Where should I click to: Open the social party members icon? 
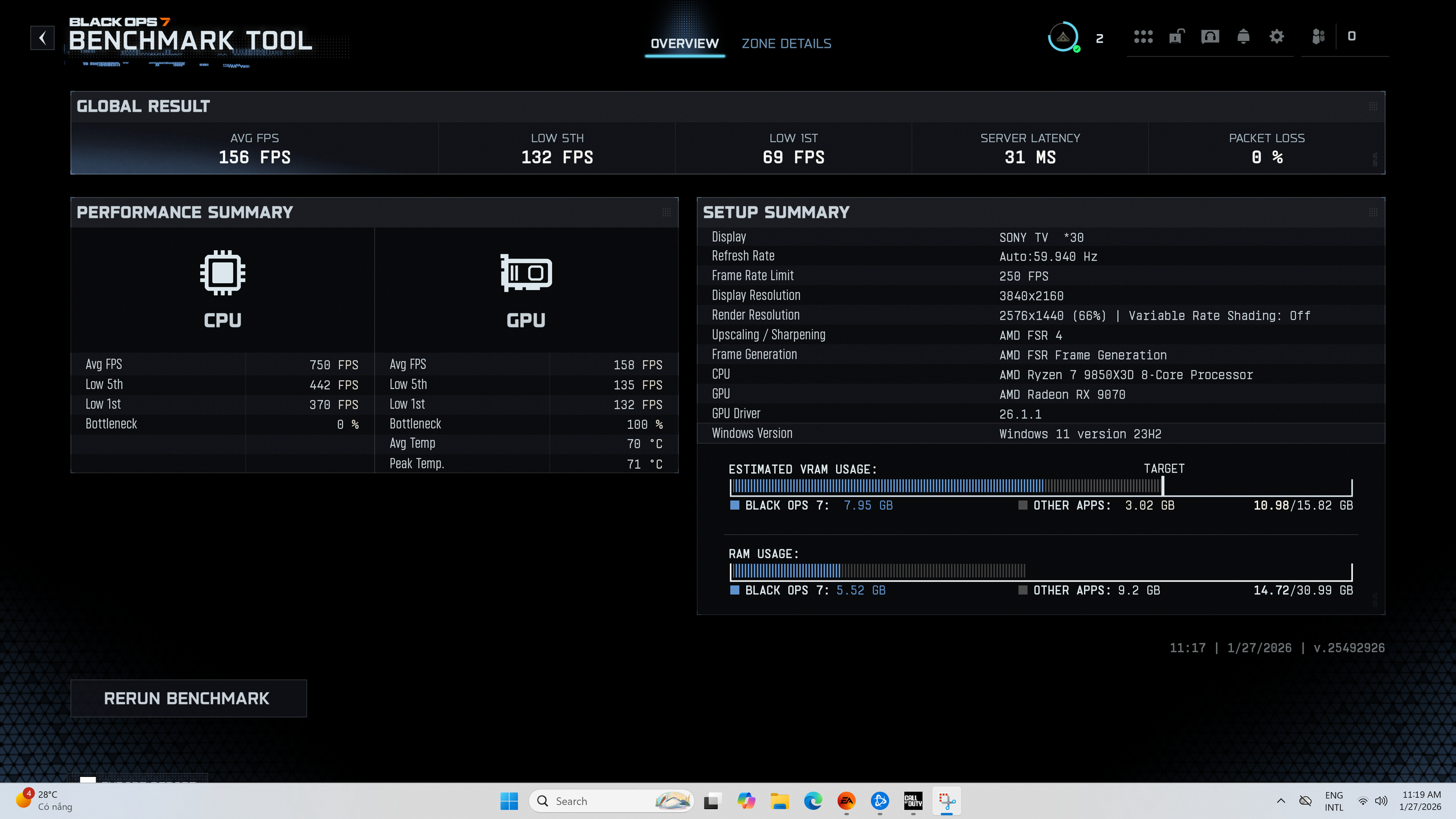pos(1318,37)
